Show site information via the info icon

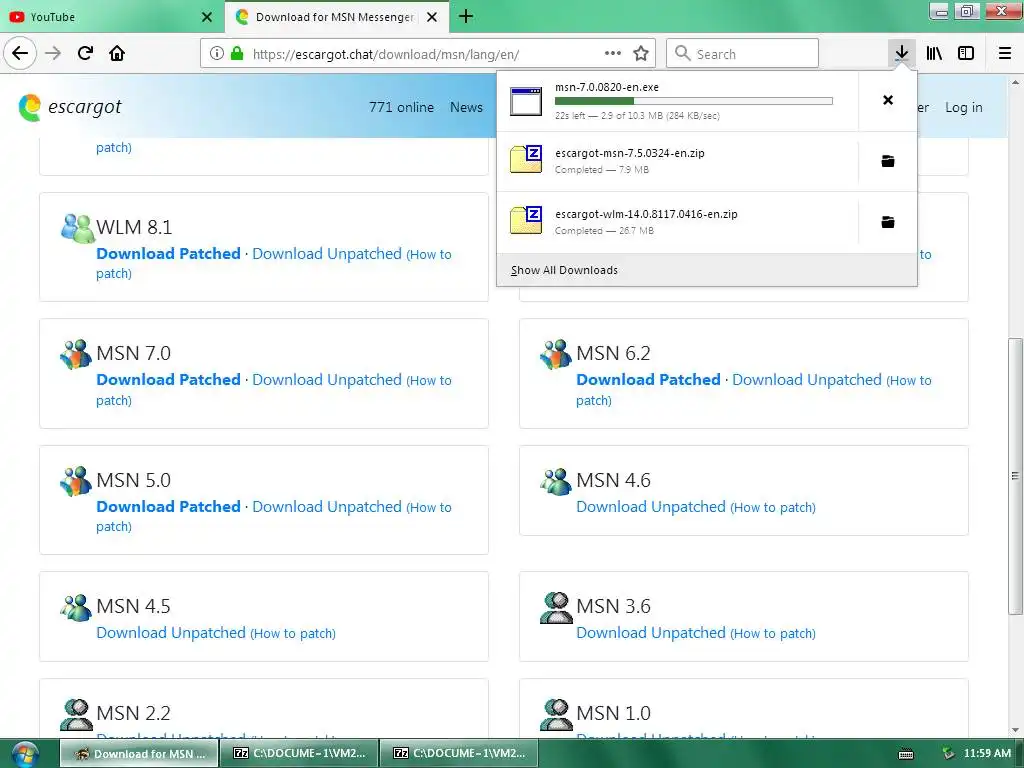217,54
